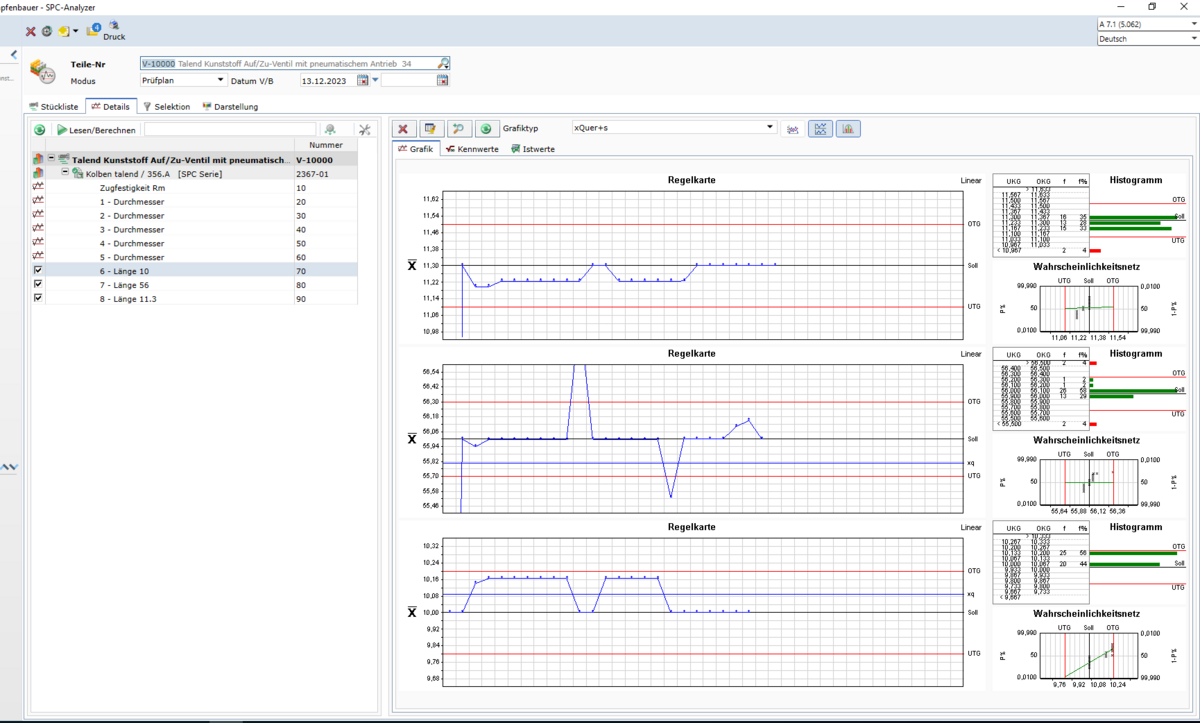This screenshot has width=1200, height=723.
Task: Click the green lamp icon above tree
Action: click(330, 130)
